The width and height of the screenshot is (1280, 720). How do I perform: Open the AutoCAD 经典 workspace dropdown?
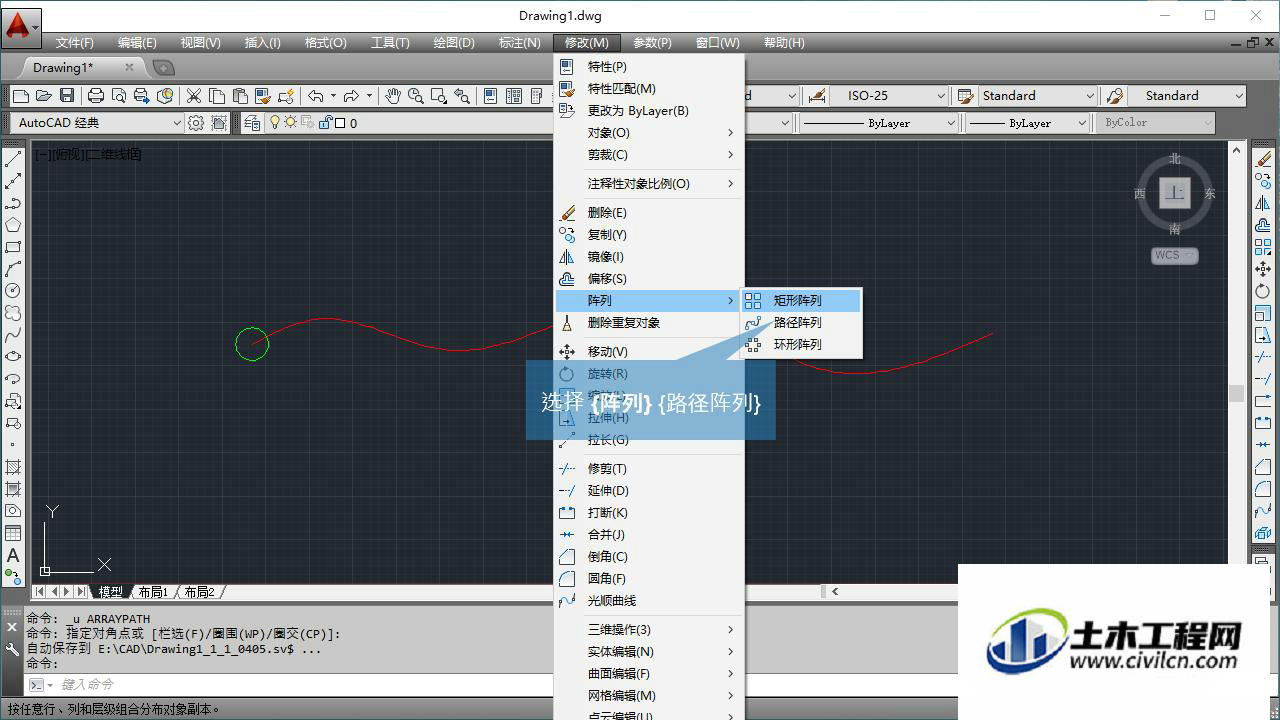(x=98, y=123)
